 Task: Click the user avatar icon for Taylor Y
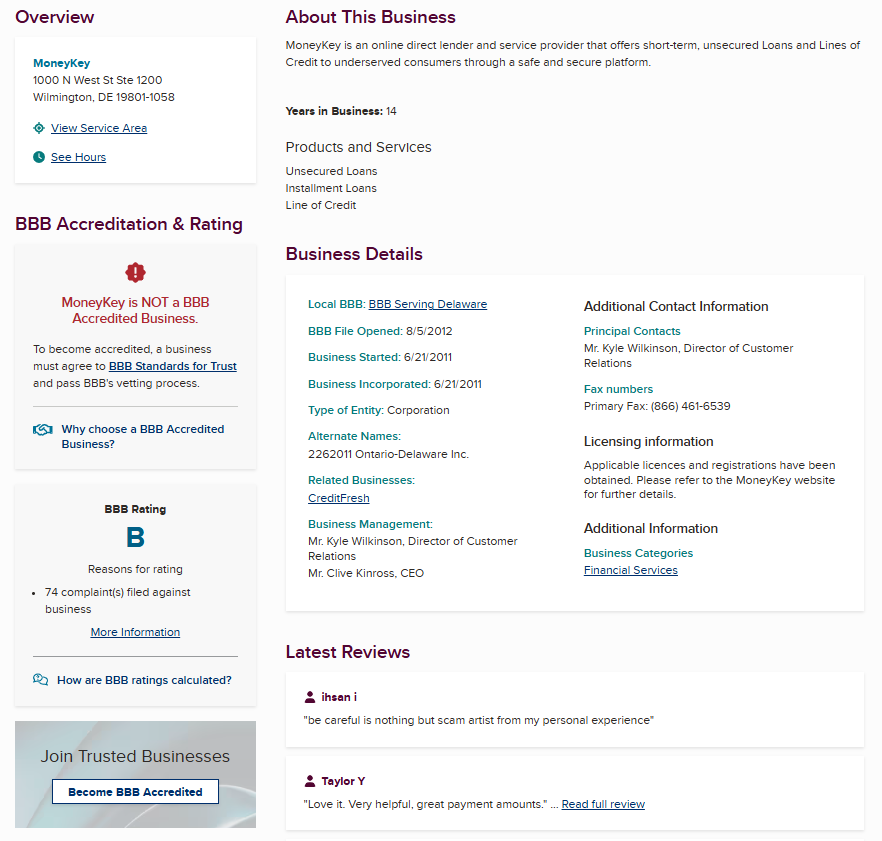pyautogui.click(x=309, y=781)
